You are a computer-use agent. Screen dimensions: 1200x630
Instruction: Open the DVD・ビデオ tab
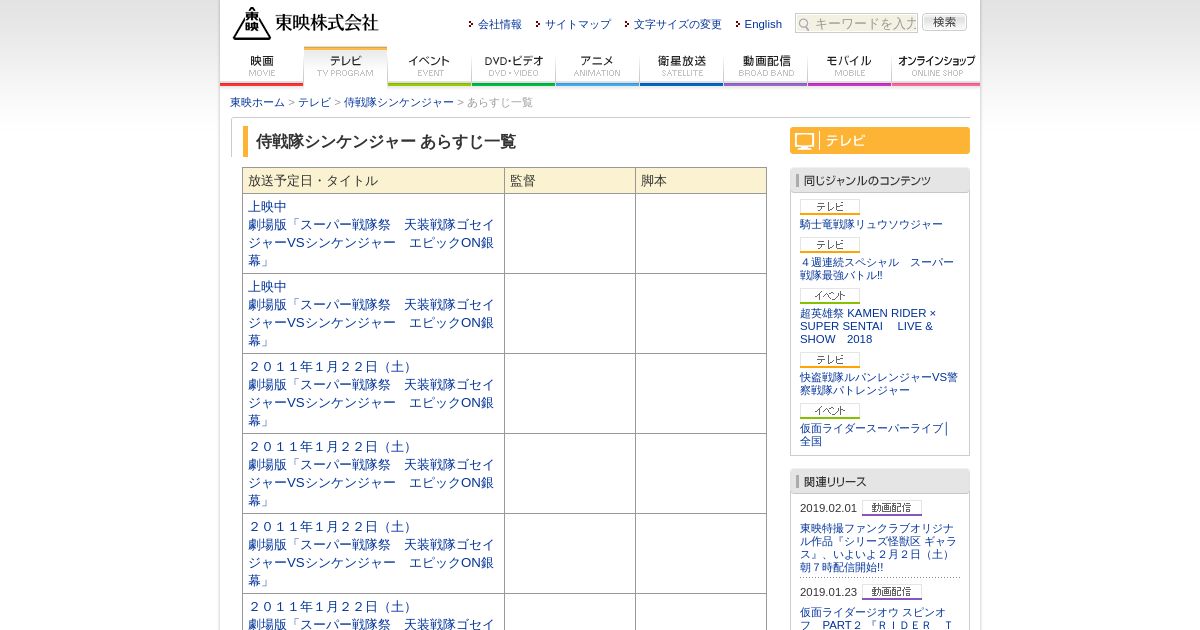click(514, 66)
